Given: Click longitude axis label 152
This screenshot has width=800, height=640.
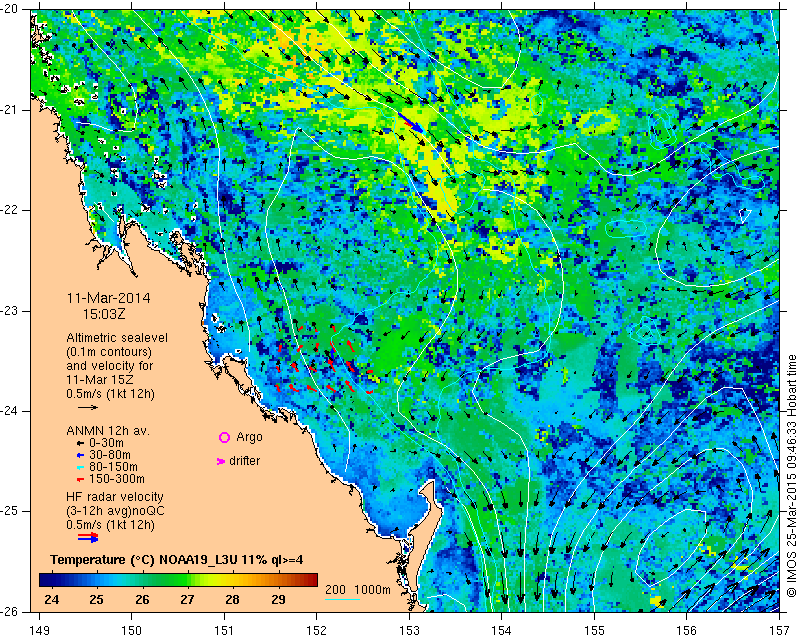Looking at the screenshot, I should point(316,631).
